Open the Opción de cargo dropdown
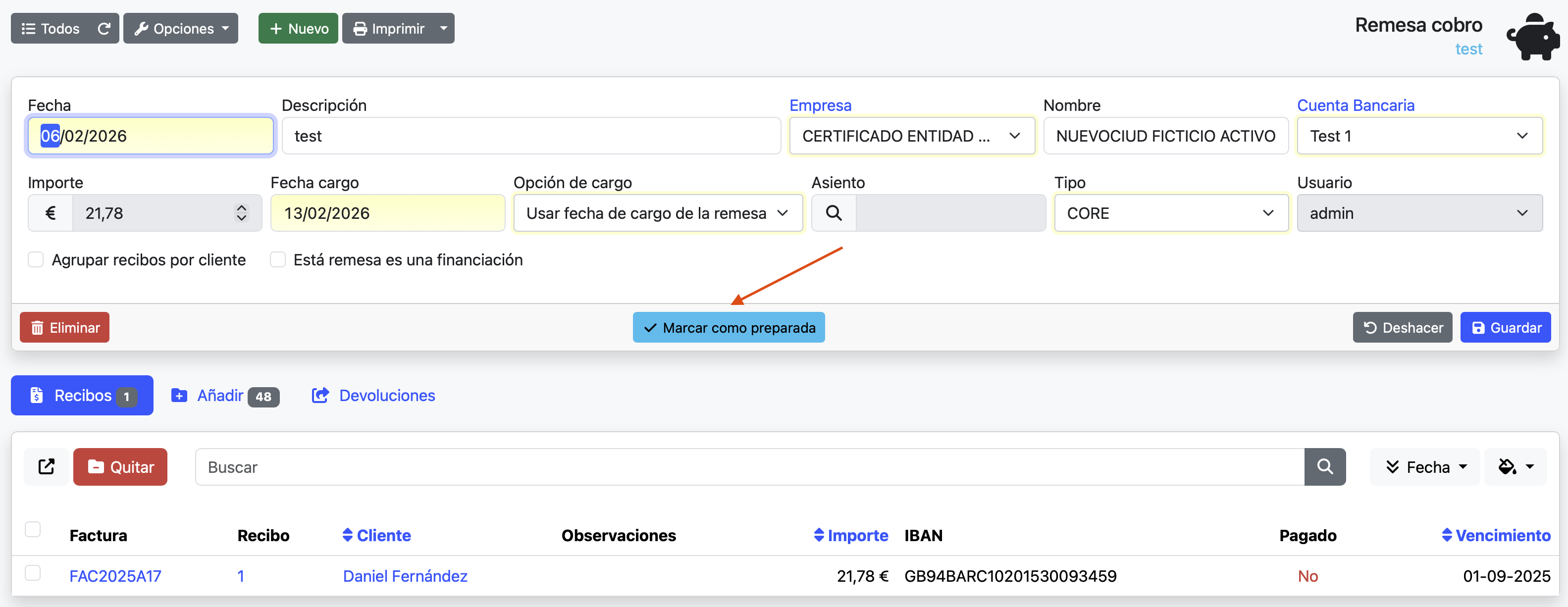The height and width of the screenshot is (607, 1568). [658, 213]
